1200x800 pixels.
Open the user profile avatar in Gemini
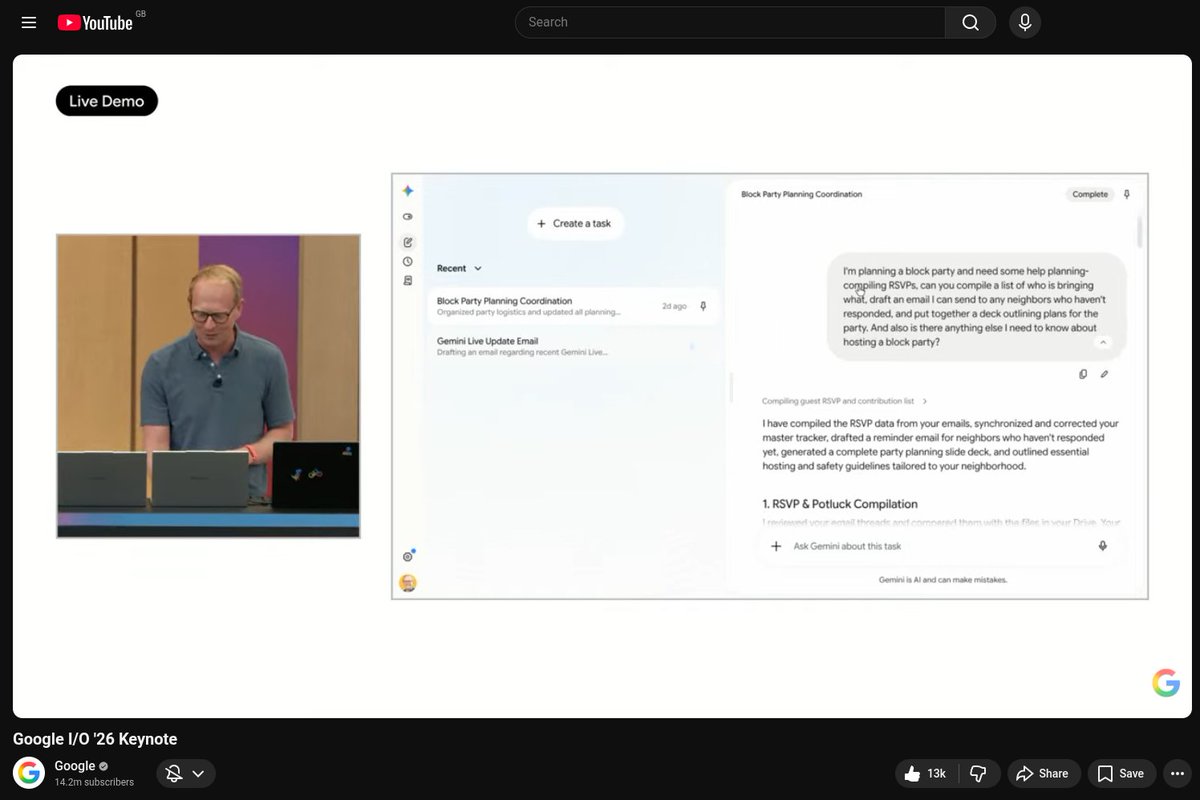click(x=408, y=583)
